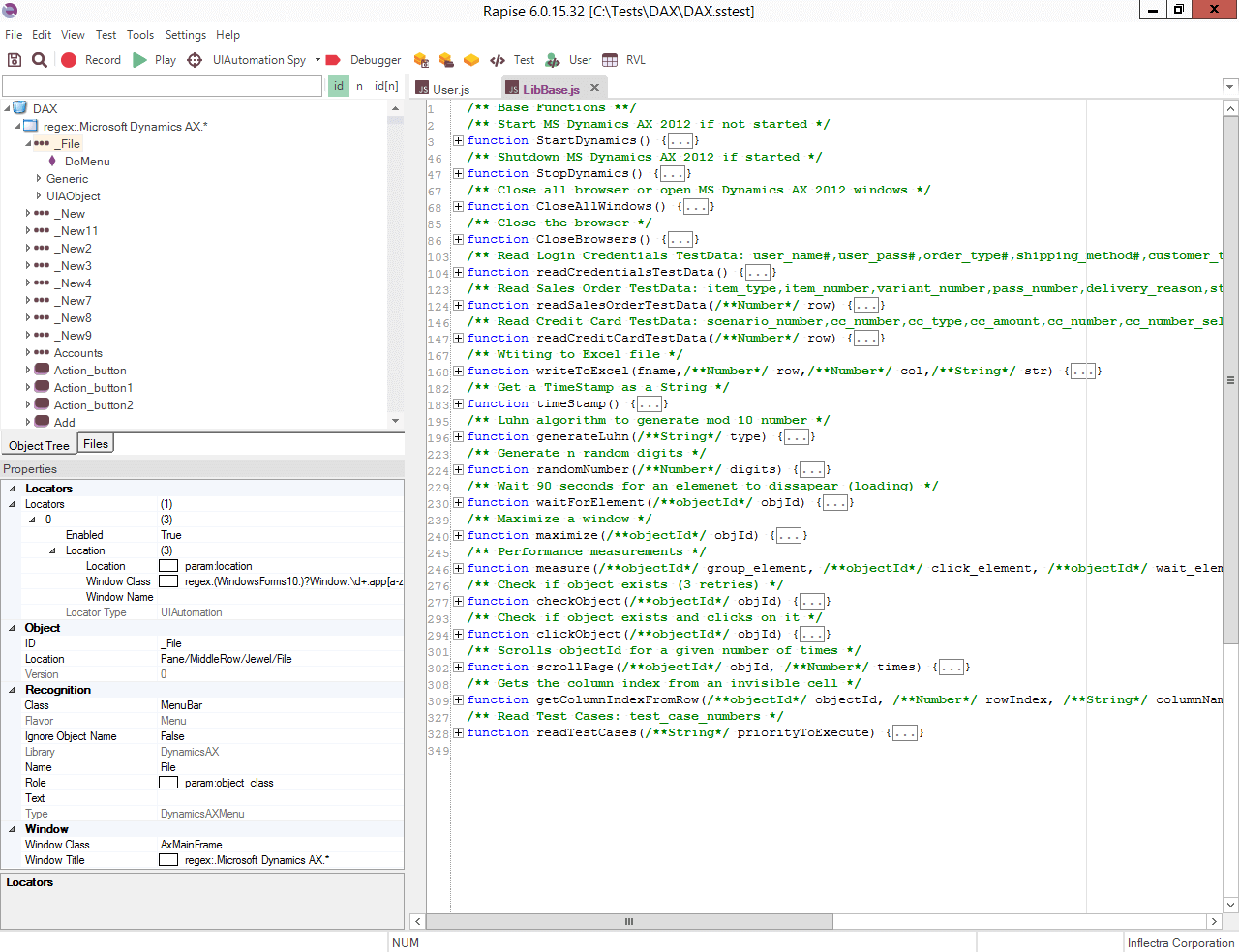Image resolution: width=1239 pixels, height=952 pixels.
Task: Open the Settings menu
Action: (186, 35)
